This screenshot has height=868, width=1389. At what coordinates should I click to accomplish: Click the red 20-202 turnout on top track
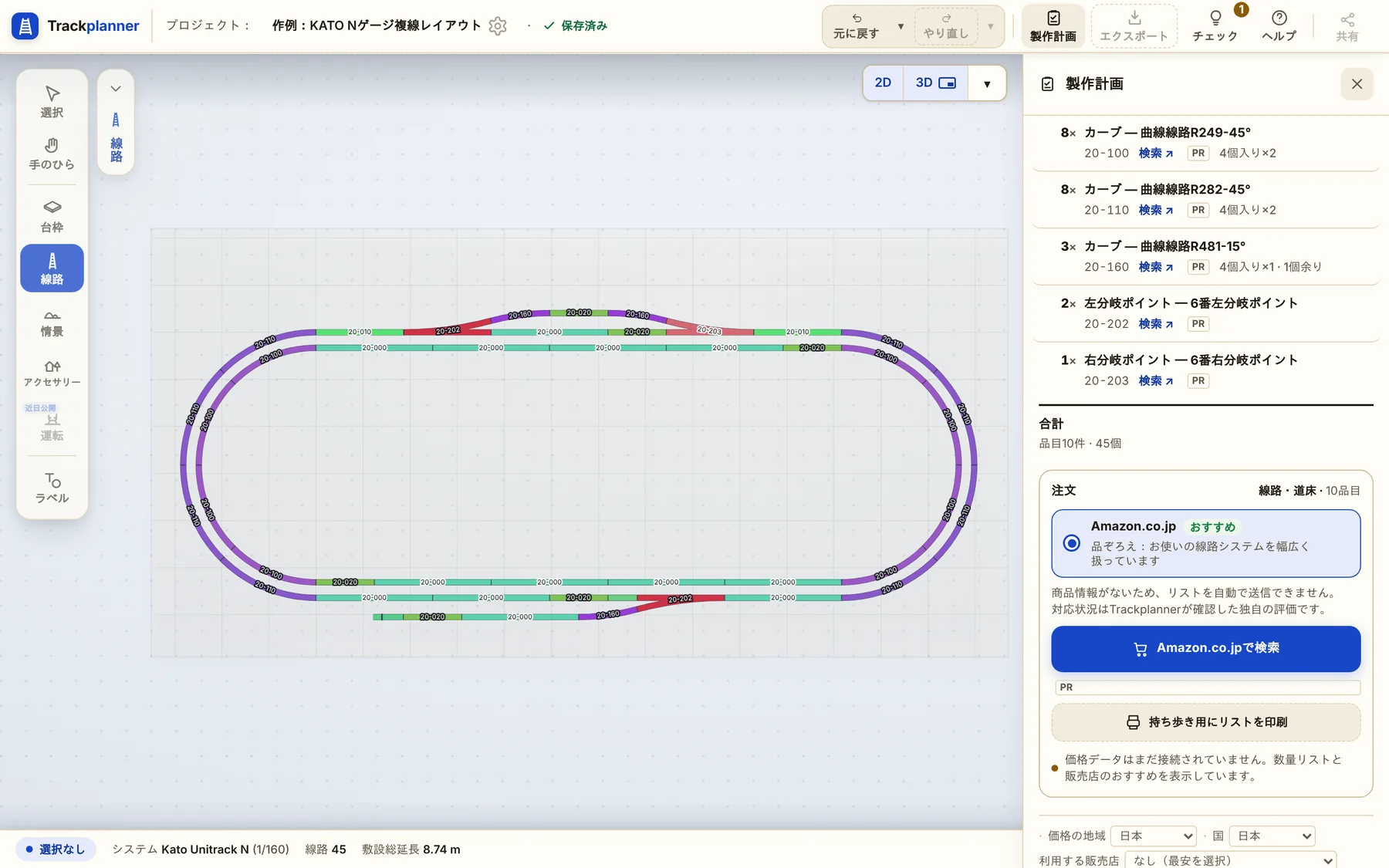[x=448, y=329]
